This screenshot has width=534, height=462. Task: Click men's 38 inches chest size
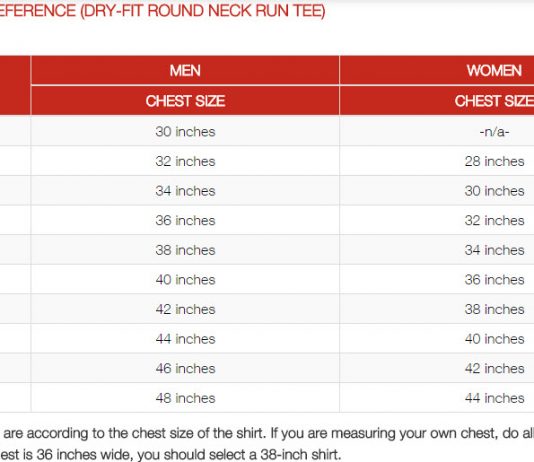coord(185,250)
